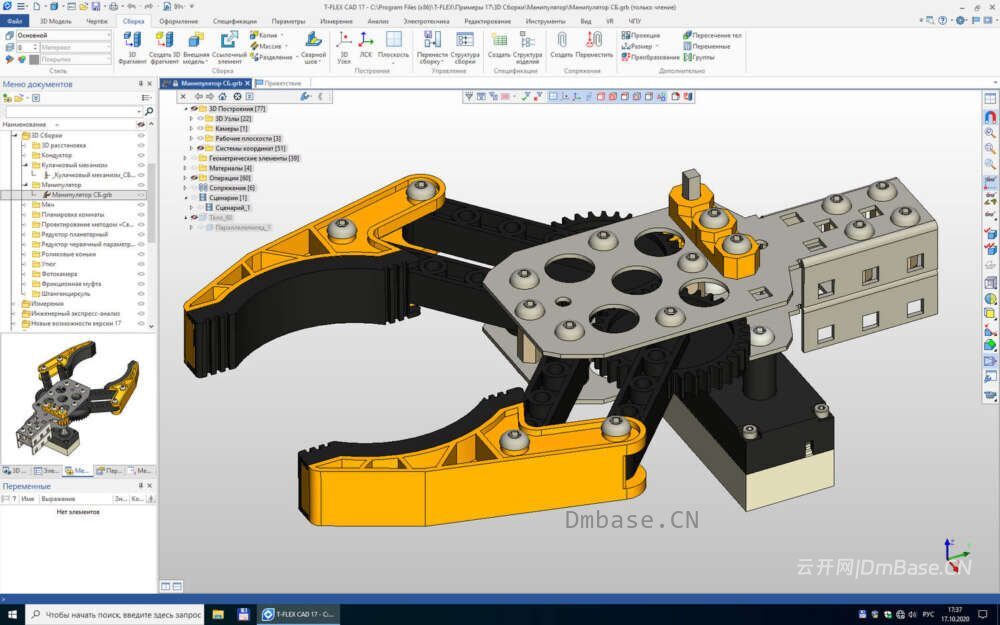The height and width of the screenshot is (625, 1000).
Task: Toggle visibility eye of Операции [60]
Action: pos(195,178)
